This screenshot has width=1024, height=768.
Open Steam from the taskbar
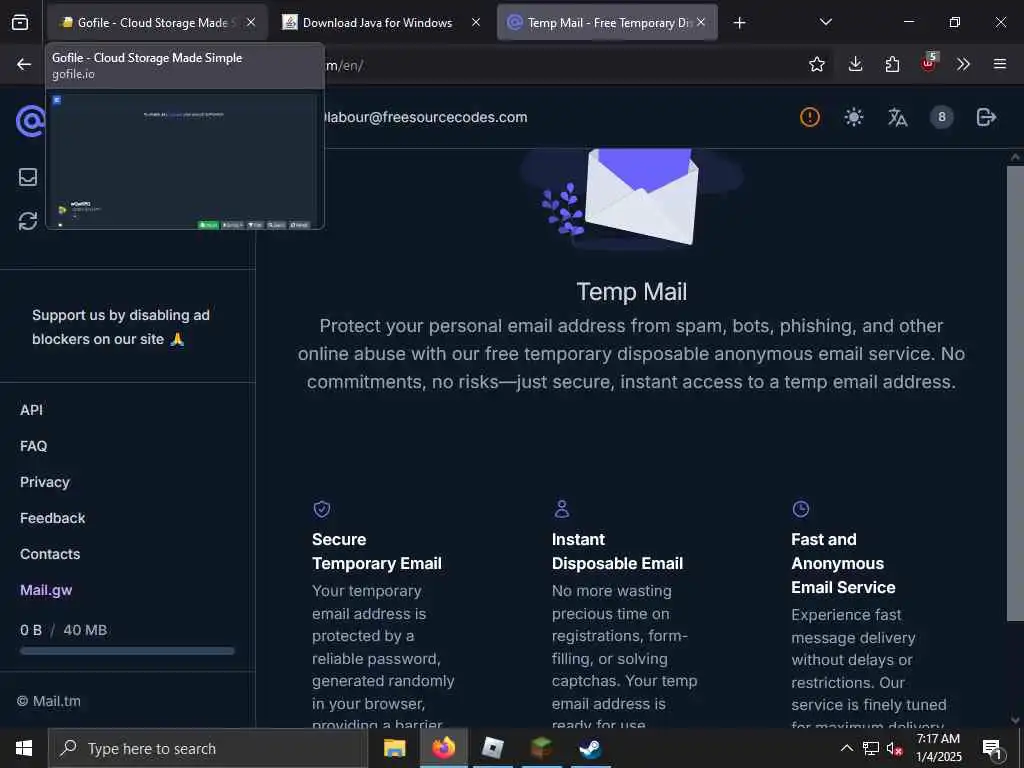(590, 748)
